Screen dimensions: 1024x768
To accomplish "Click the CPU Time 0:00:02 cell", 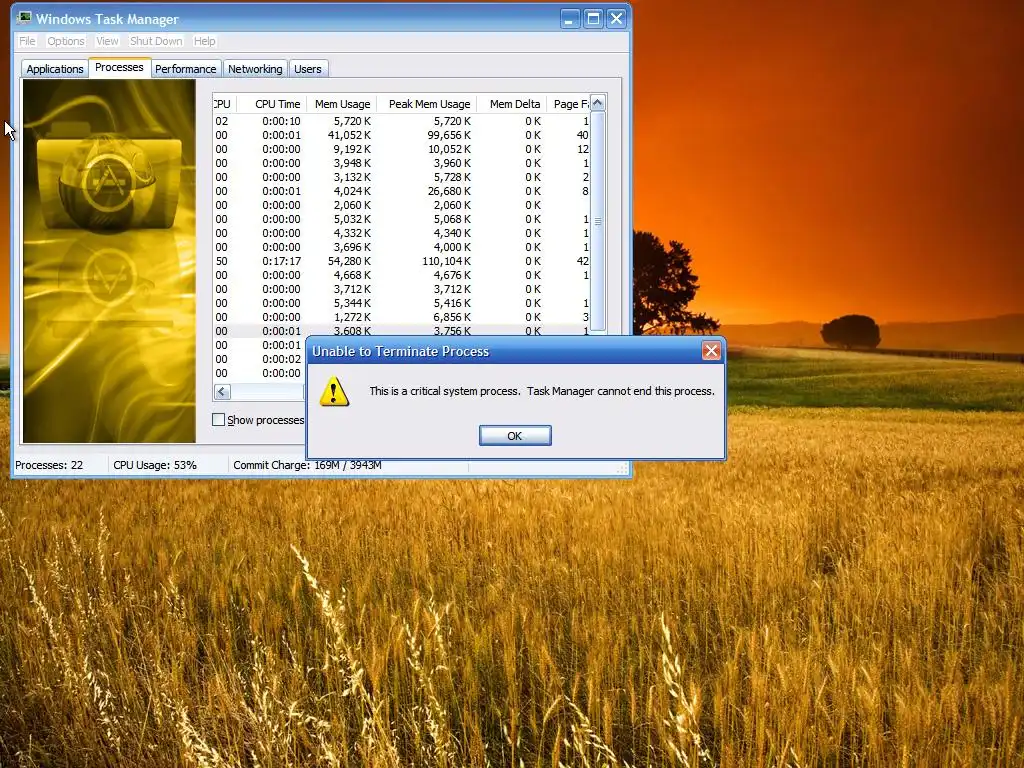I will [x=281, y=359].
